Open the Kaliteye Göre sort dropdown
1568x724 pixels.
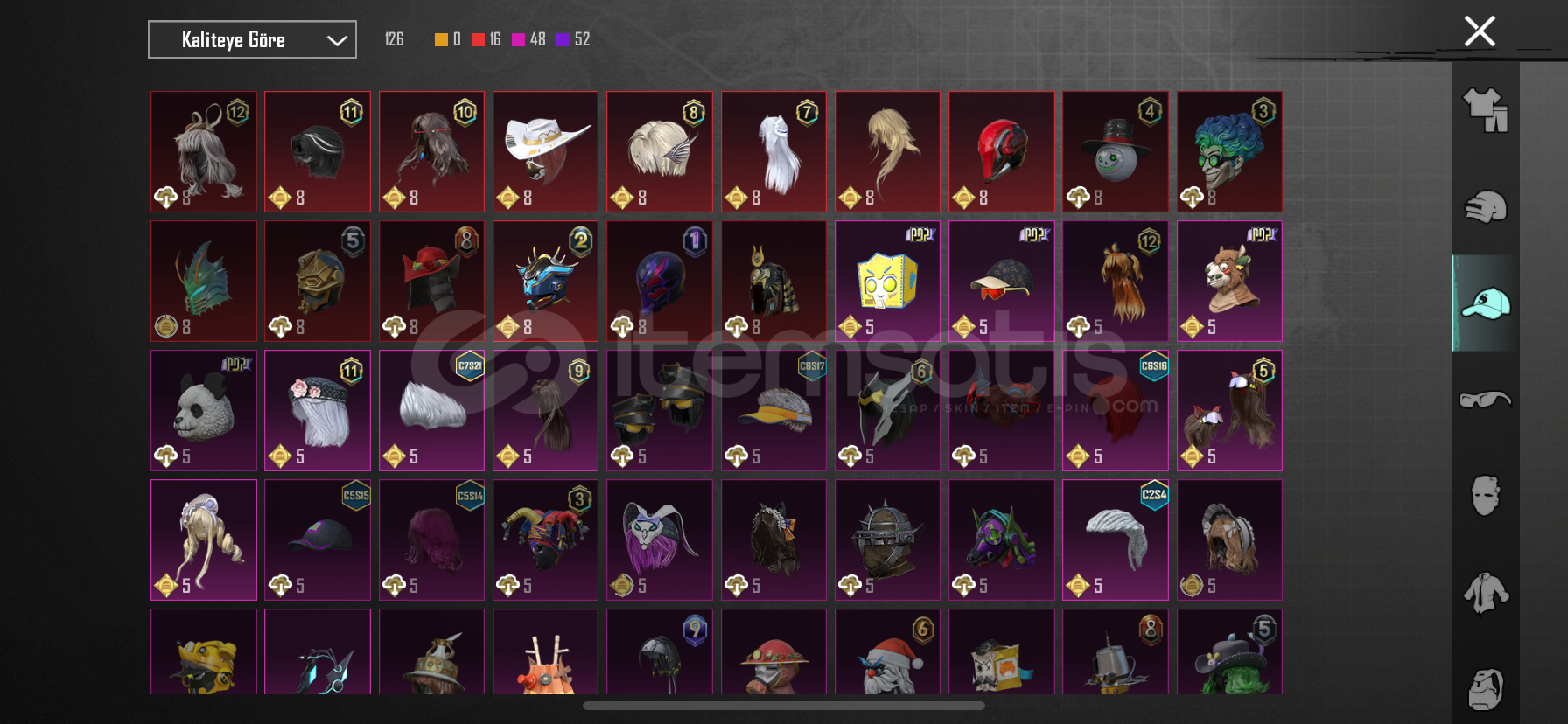click(252, 39)
